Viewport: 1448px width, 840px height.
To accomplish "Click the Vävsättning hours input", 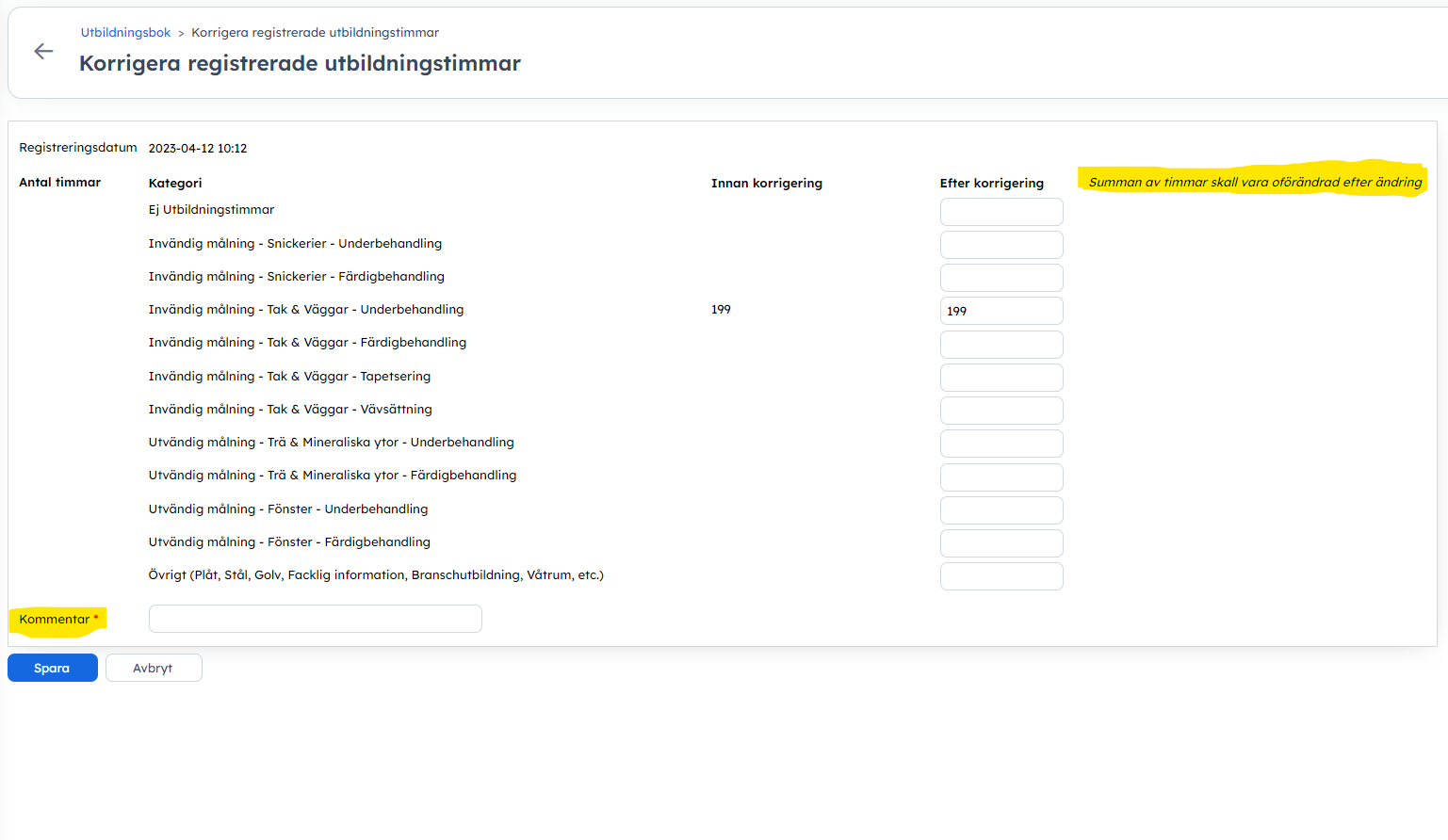I will [x=1001, y=411].
